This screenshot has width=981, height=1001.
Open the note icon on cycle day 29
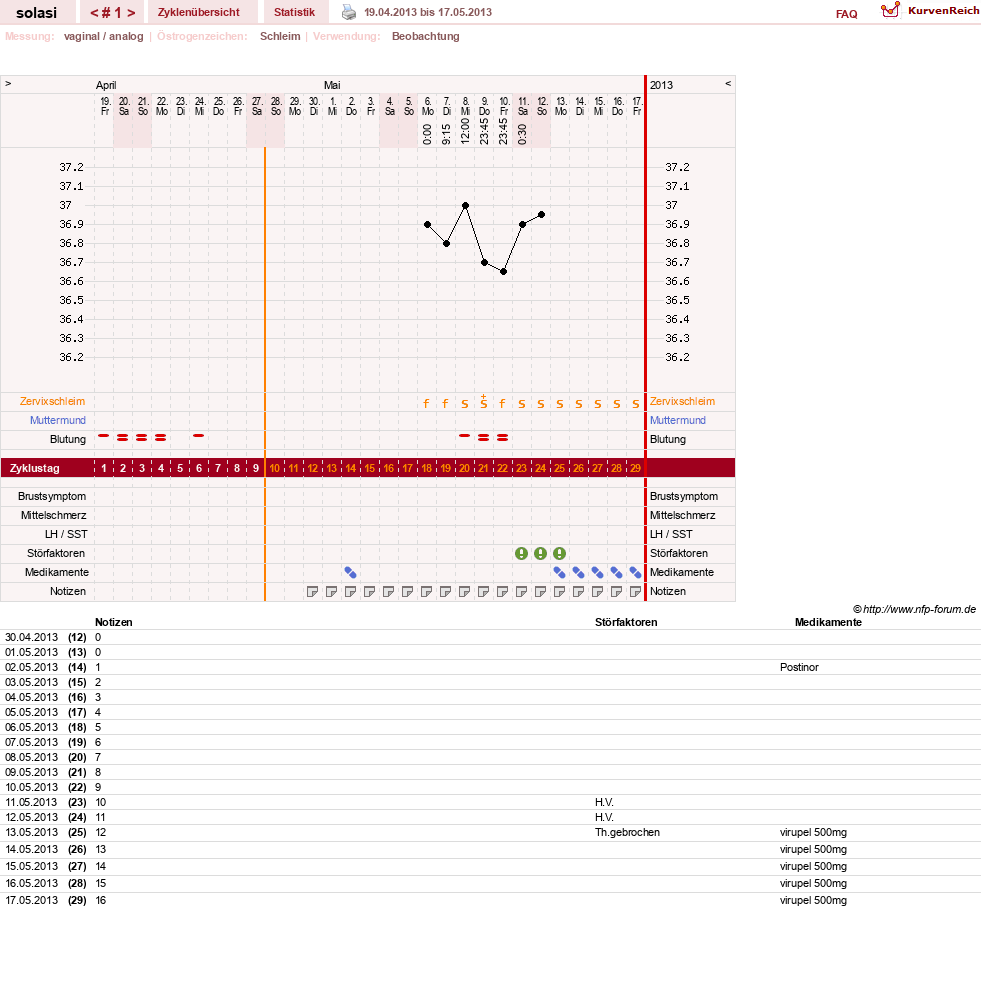coord(635,592)
